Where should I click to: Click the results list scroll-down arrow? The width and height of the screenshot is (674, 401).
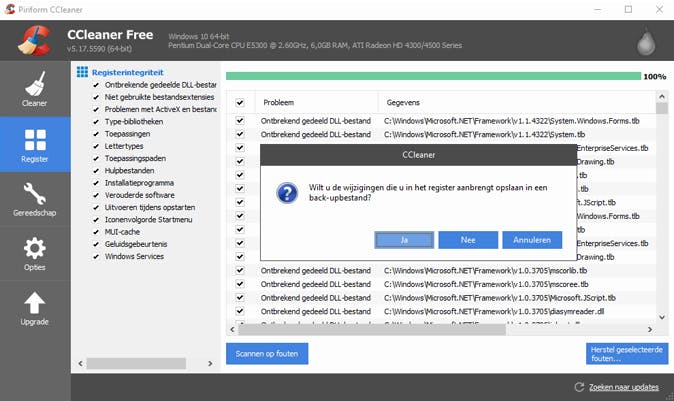click(662, 317)
